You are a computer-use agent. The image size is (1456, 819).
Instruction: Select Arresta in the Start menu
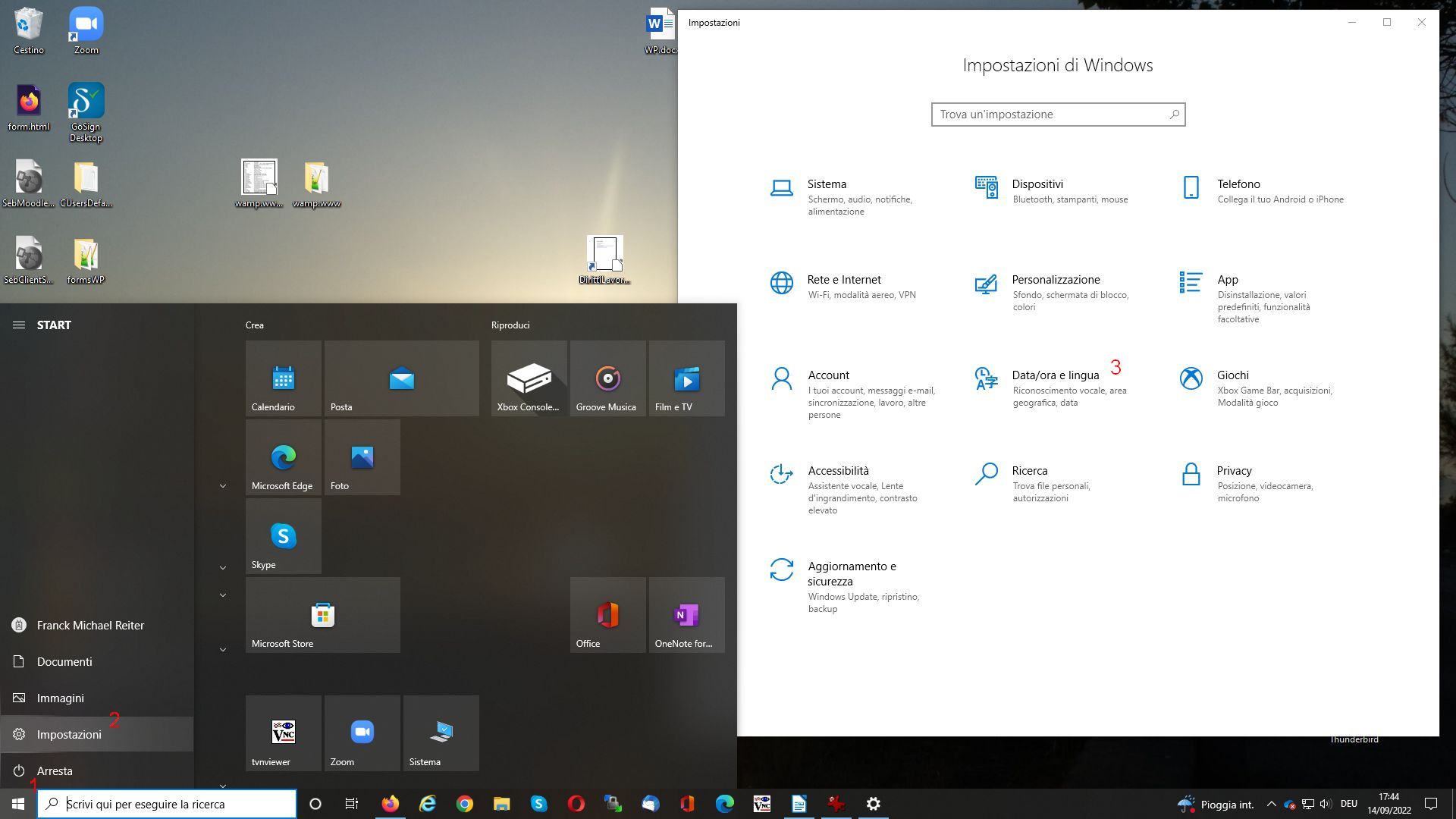tap(54, 770)
